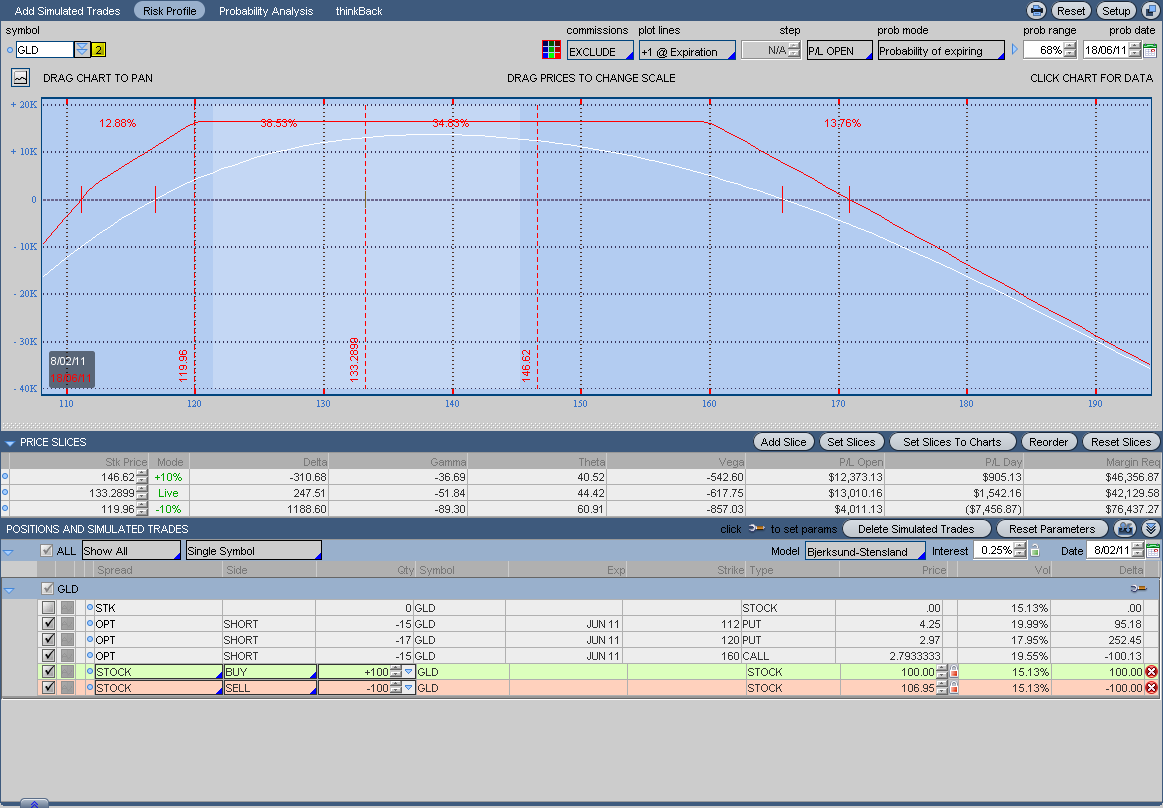Remove the simulated SELL stock trade
1163x808 pixels.
(x=1151, y=688)
